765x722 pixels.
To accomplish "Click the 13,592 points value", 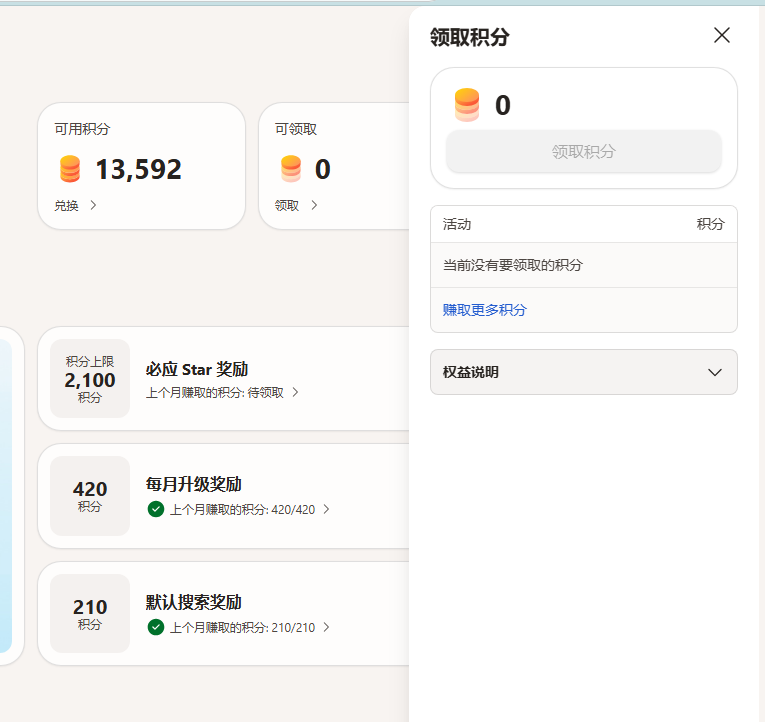I will (x=139, y=169).
